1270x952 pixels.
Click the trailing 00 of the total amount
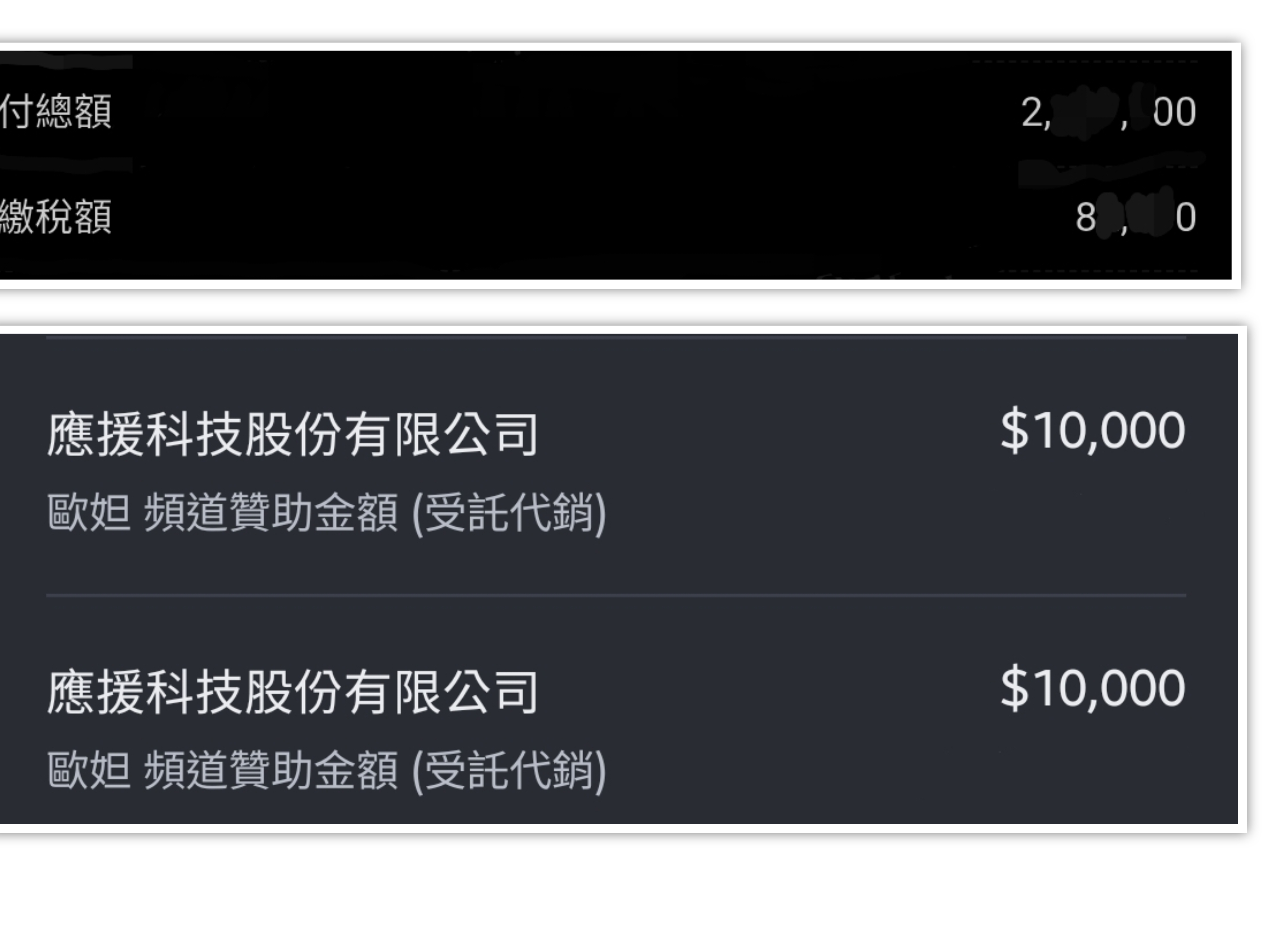pyautogui.click(x=1175, y=112)
